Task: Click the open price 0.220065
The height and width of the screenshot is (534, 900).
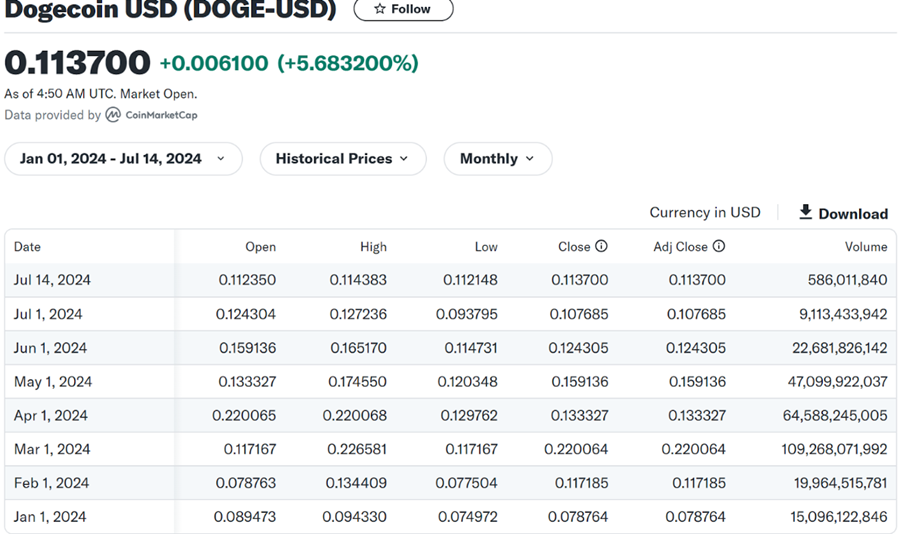Action: [244, 416]
